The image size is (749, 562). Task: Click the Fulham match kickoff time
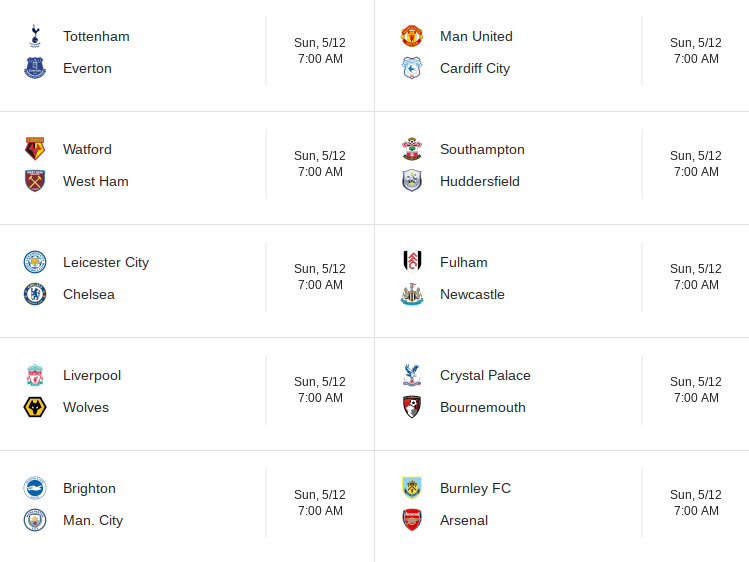(696, 277)
